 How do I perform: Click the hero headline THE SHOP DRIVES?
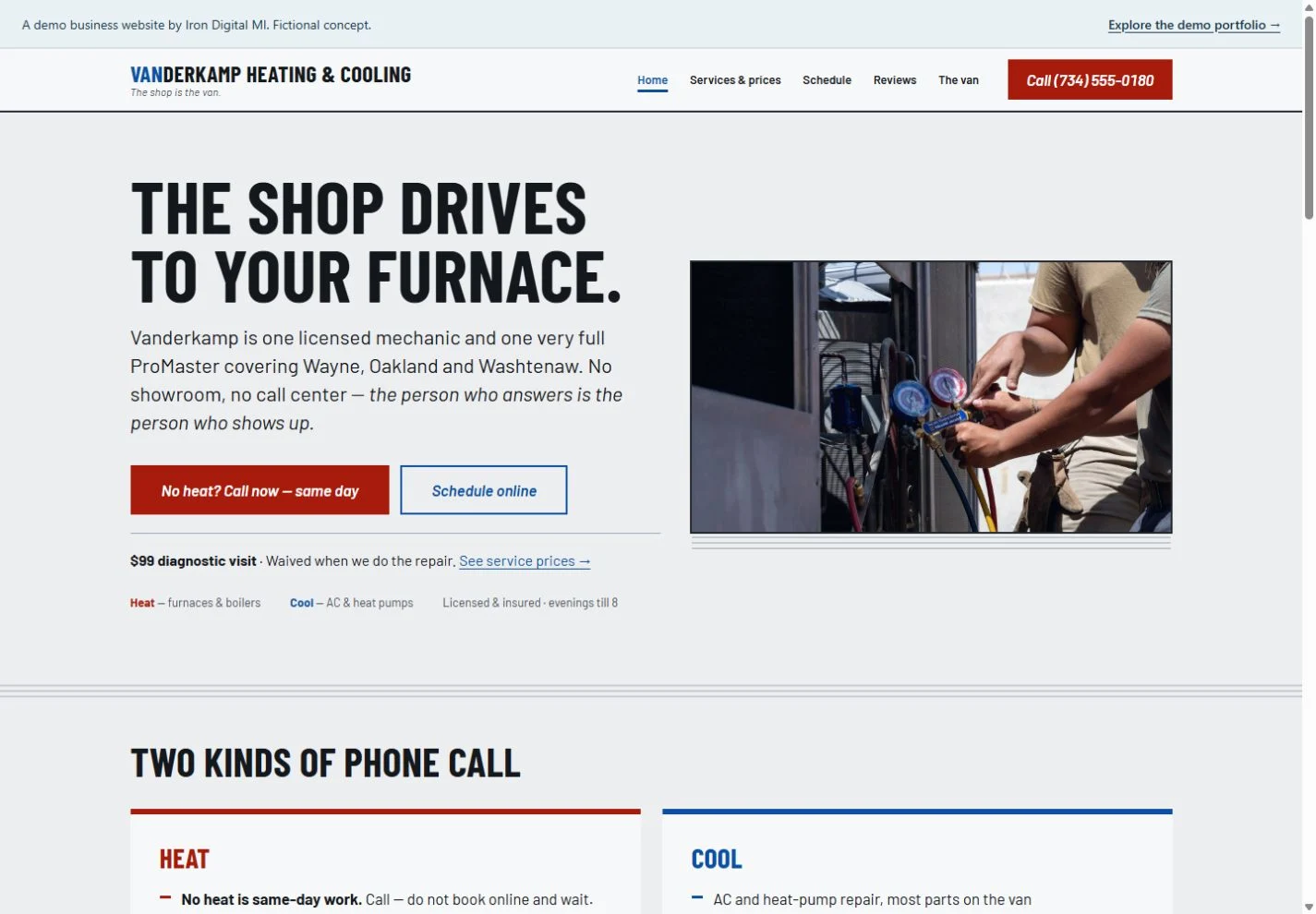[358, 208]
